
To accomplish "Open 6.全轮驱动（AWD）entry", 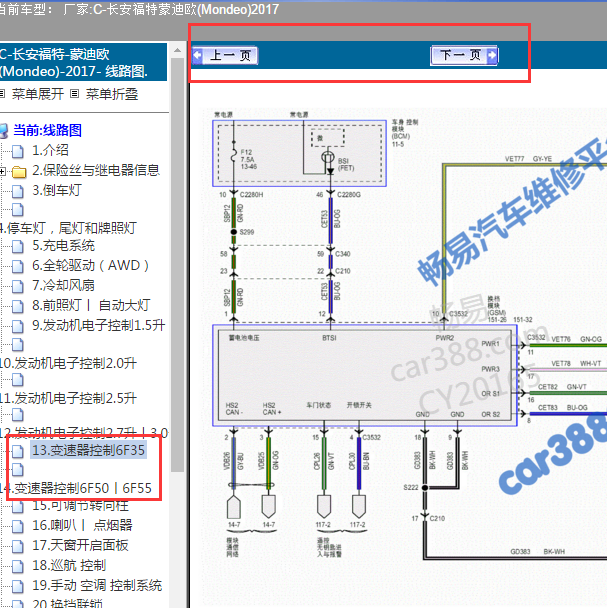I will [x=91, y=265].
